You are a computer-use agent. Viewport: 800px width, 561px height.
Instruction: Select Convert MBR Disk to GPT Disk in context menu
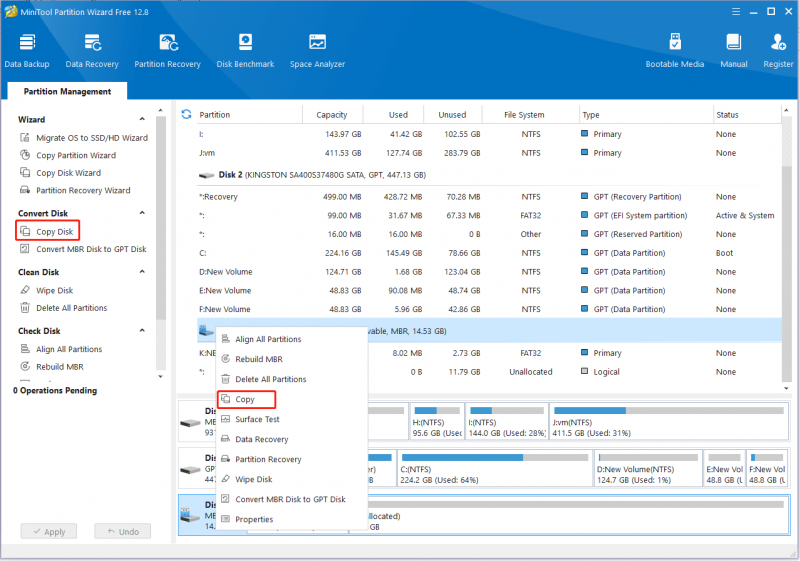tap(292, 499)
